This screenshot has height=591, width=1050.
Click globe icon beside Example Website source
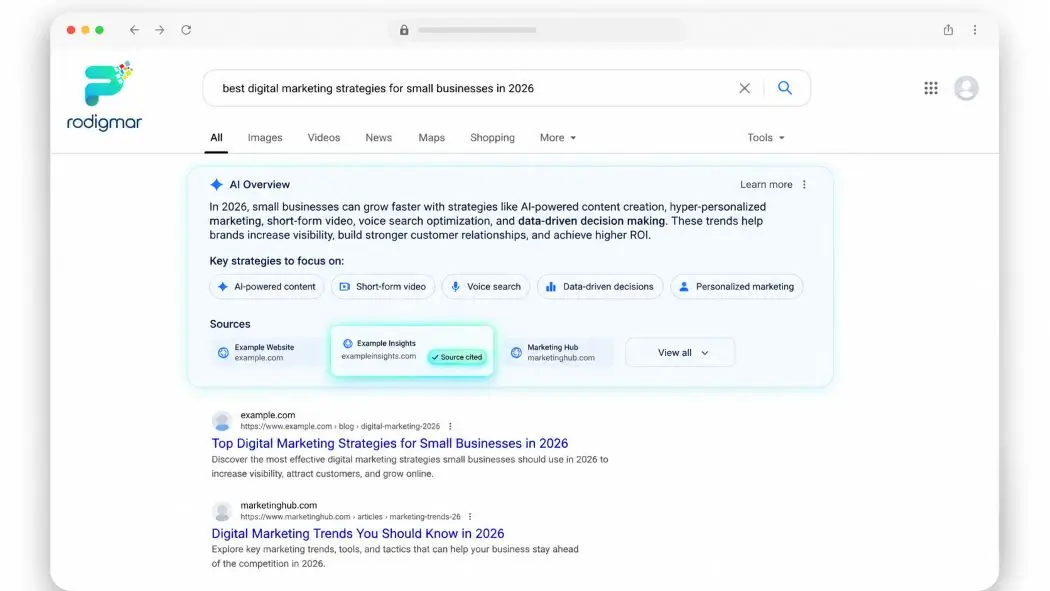(223, 353)
